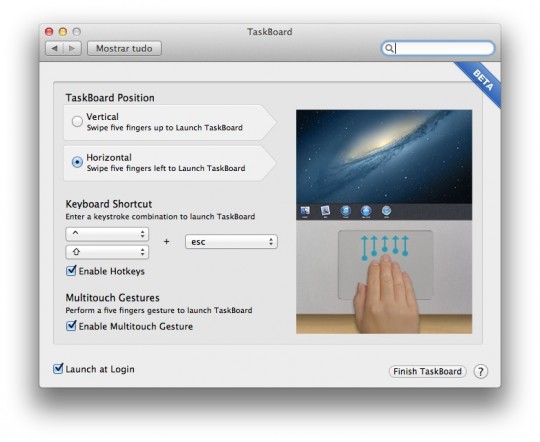The image size is (540, 442).
Task: Click 'Swipe five fingers up to Launch TaskBoard'
Action: coord(165,128)
